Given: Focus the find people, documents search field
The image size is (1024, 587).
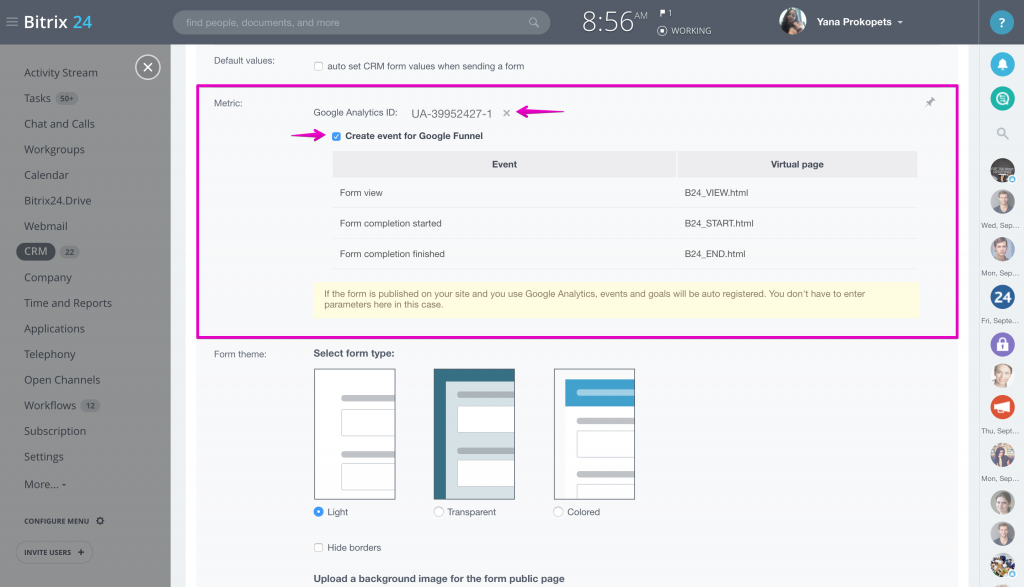Looking at the screenshot, I should click(361, 22).
